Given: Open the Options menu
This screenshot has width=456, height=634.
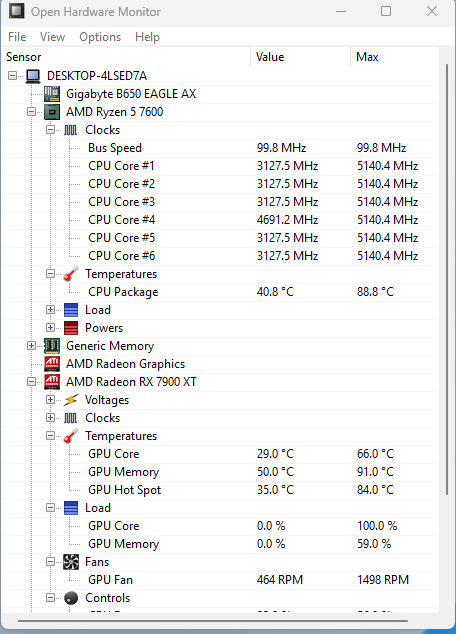Looking at the screenshot, I should 100,37.
